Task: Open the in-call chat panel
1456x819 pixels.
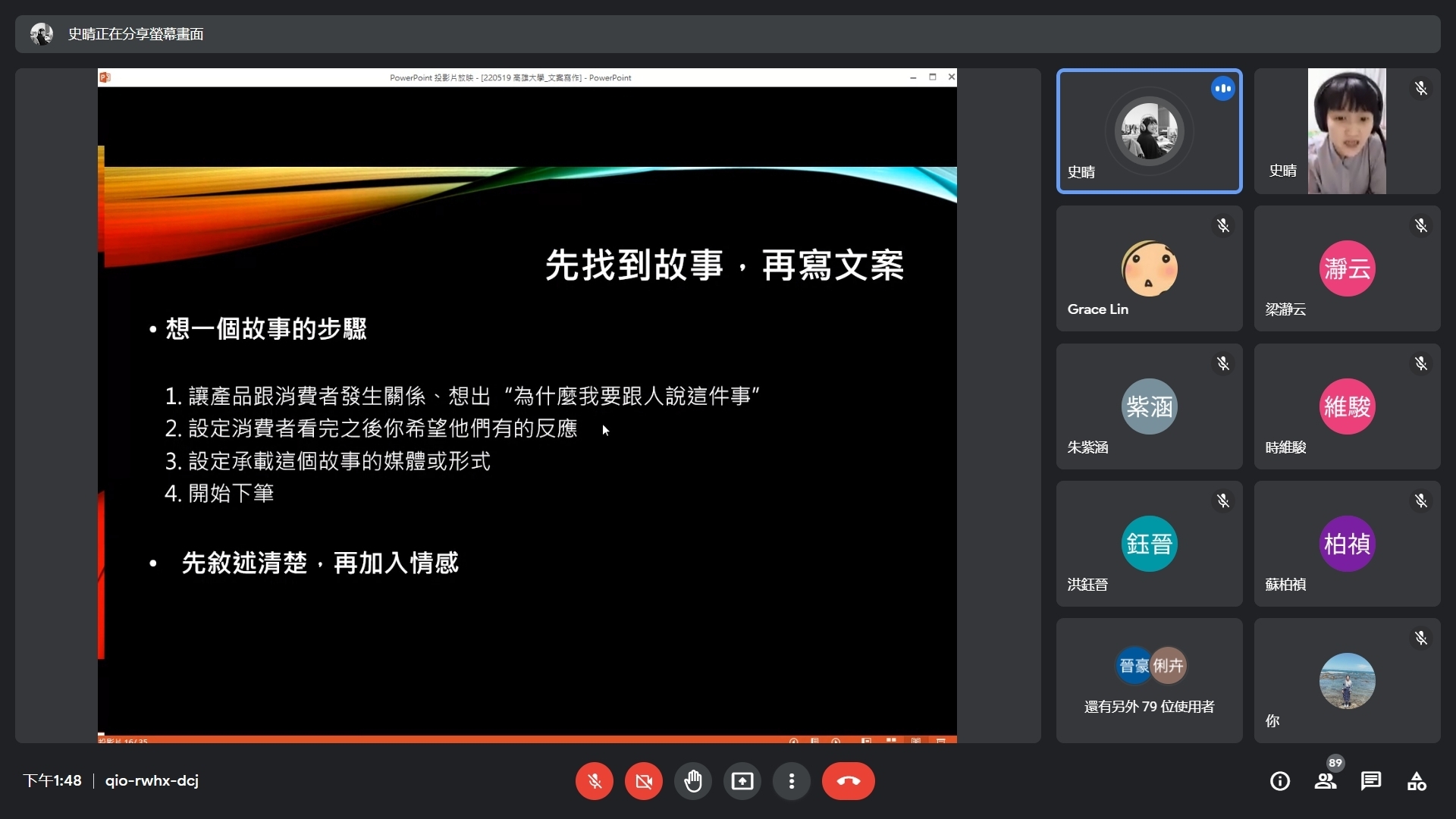Action: click(x=1371, y=780)
